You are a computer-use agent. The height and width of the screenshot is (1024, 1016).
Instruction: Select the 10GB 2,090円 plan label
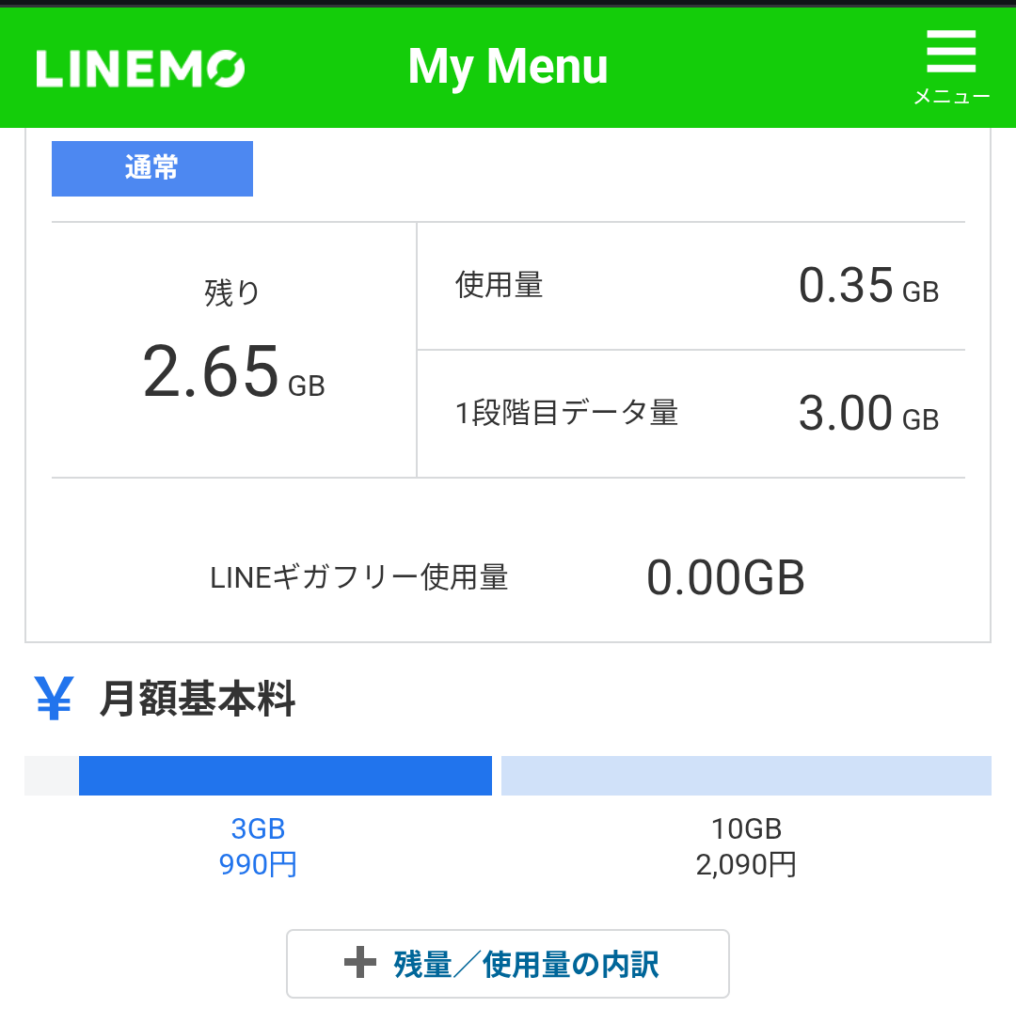tap(746, 846)
